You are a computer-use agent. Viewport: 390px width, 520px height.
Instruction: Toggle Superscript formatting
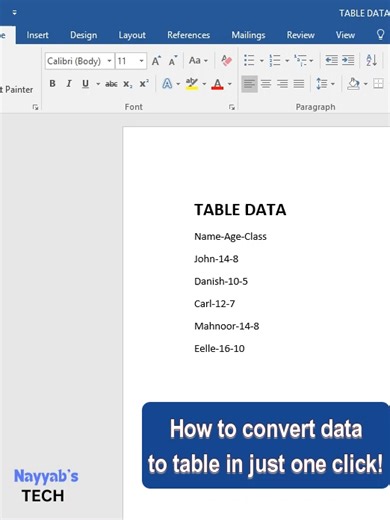coord(144,84)
